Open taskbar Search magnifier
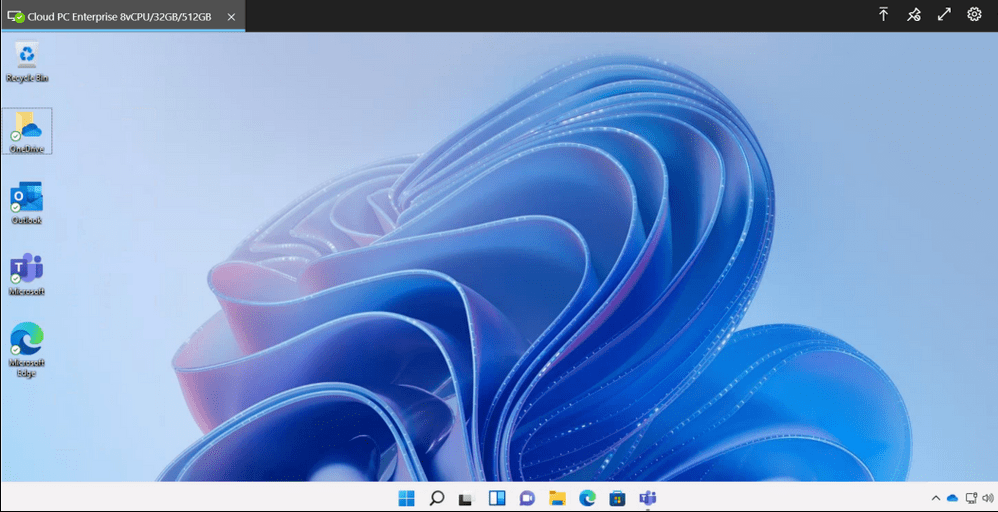Screen dimensions: 998x512 click(437, 498)
